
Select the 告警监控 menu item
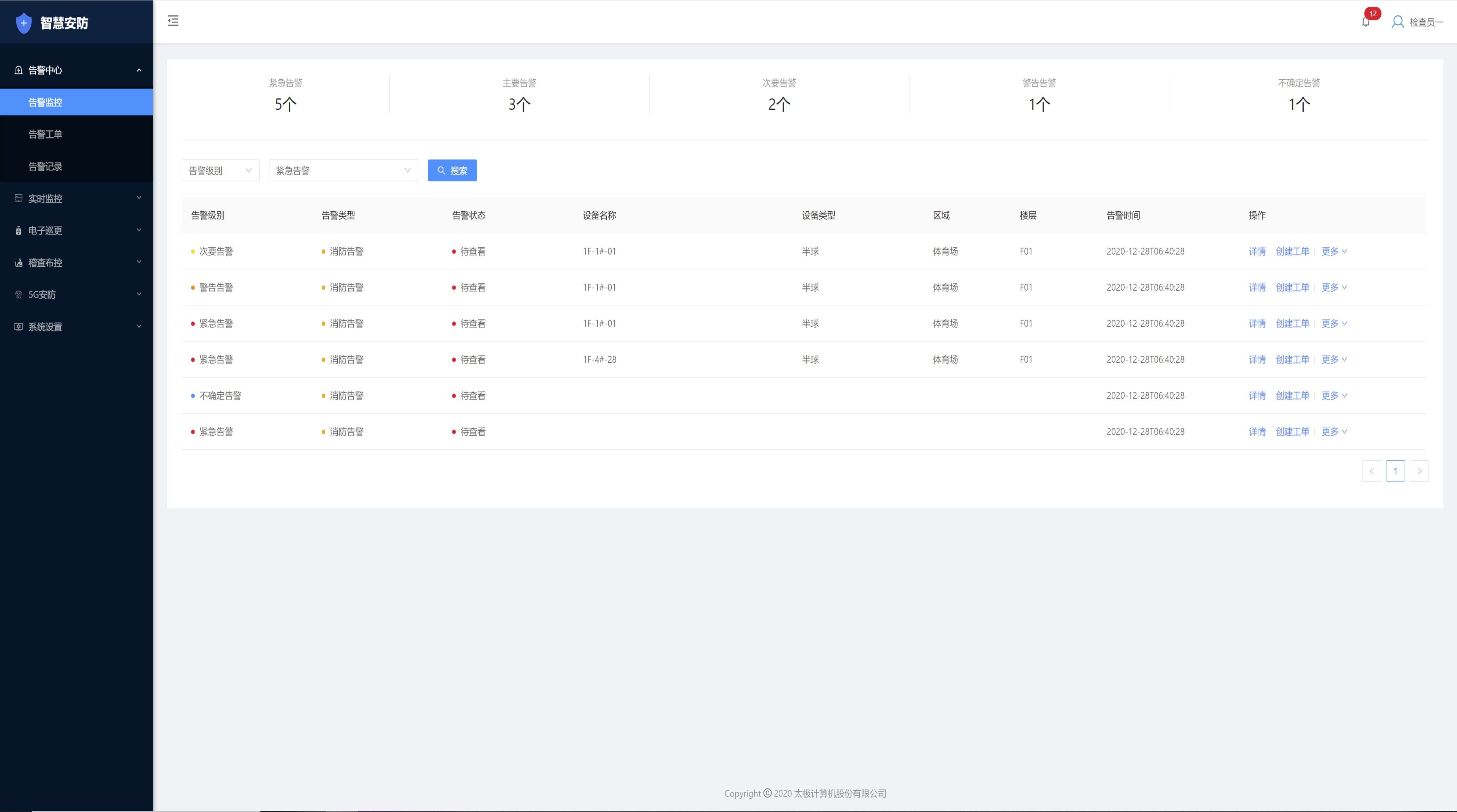[76, 102]
